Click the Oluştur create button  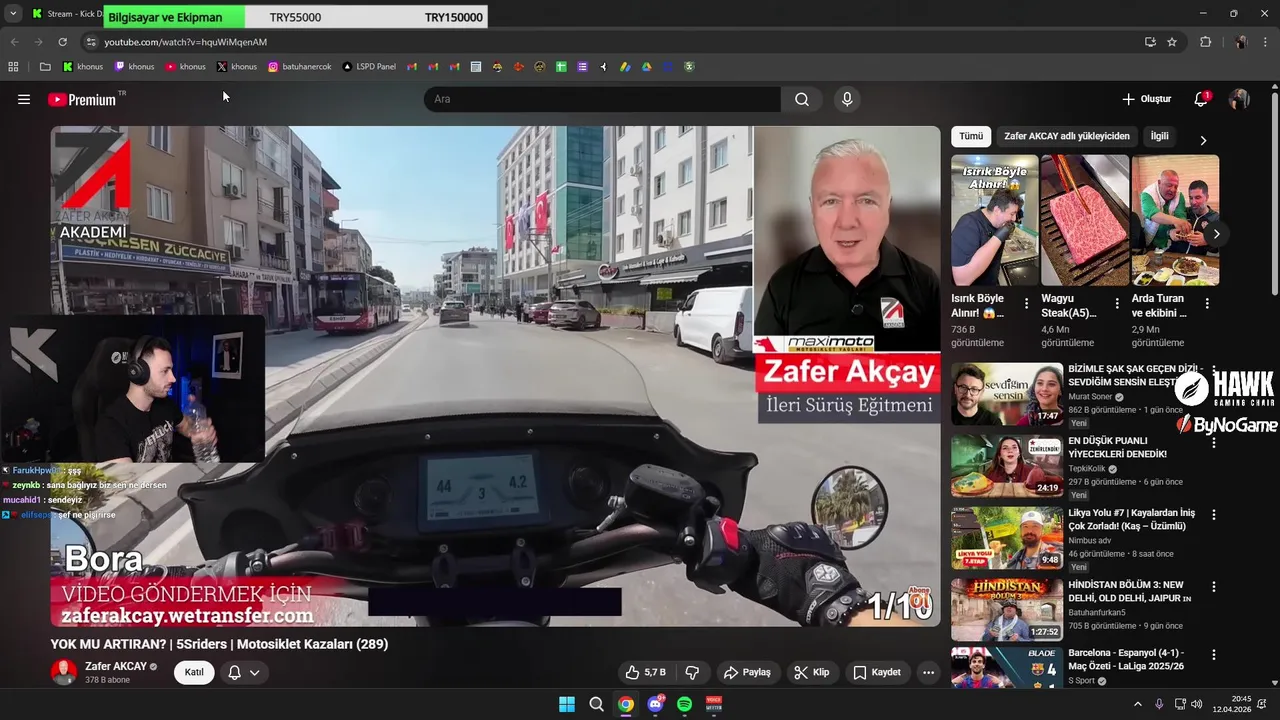tap(1146, 99)
